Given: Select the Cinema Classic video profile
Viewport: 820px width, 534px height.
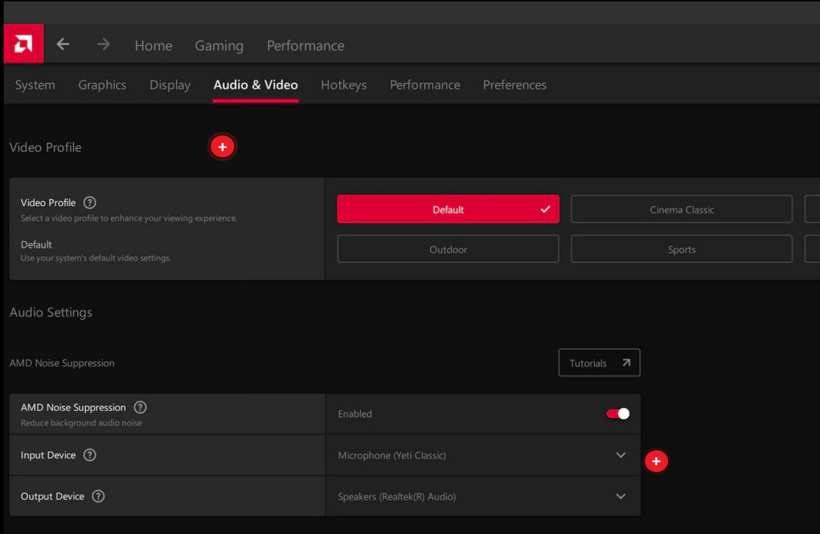Looking at the screenshot, I should [681, 209].
